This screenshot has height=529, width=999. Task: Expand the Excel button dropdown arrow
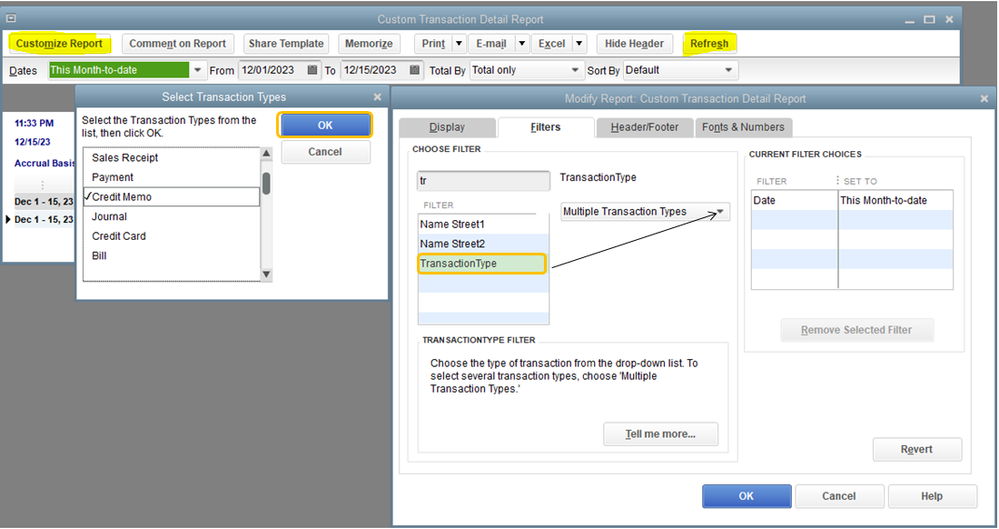click(x=579, y=43)
